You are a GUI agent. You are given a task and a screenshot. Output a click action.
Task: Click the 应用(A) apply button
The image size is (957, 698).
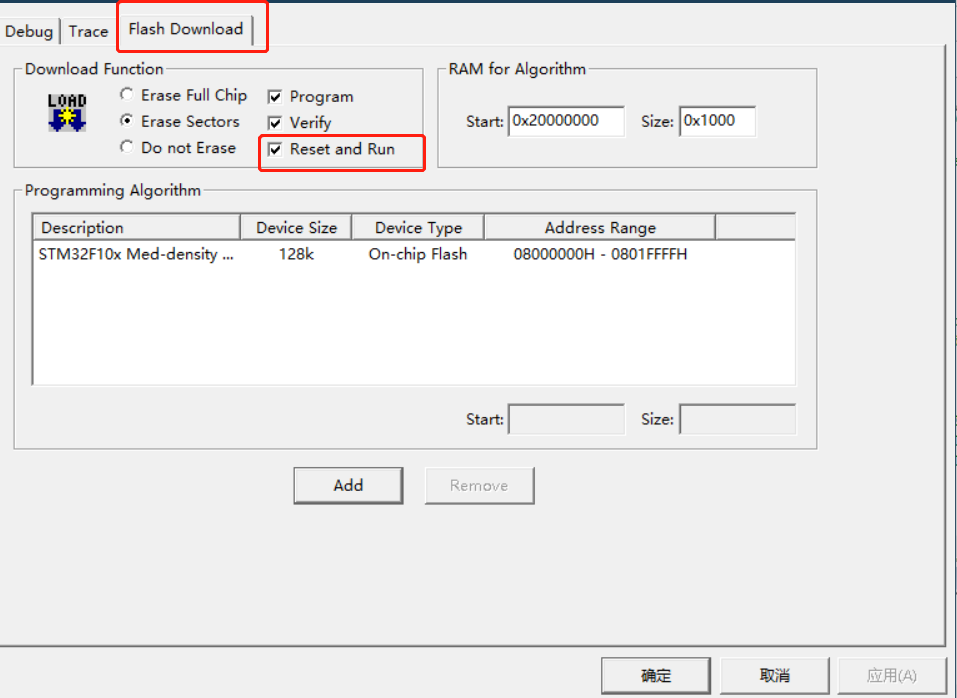coord(892,675)
